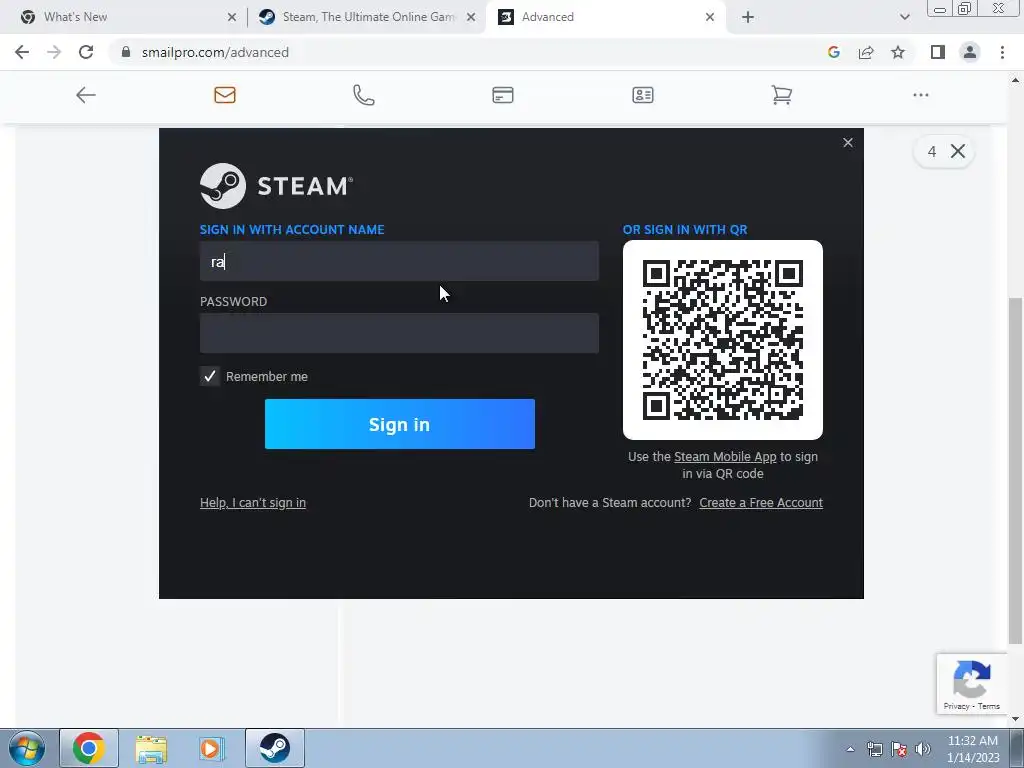Open the reCAPTCHA Privacy link
Viewport: 1024px width, 768px height.
tap(956, 706)
